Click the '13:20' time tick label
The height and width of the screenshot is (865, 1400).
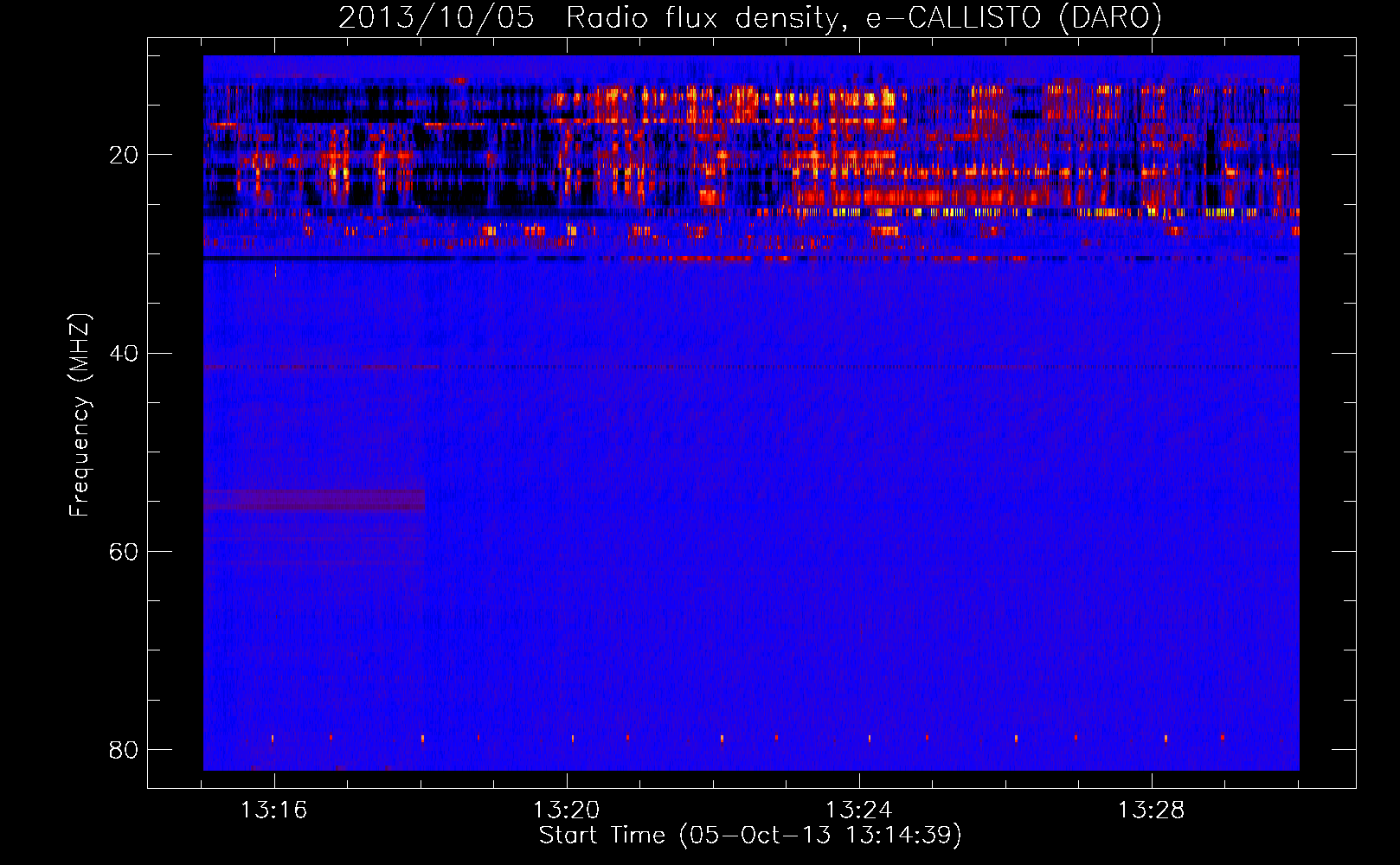pos(566,811)
